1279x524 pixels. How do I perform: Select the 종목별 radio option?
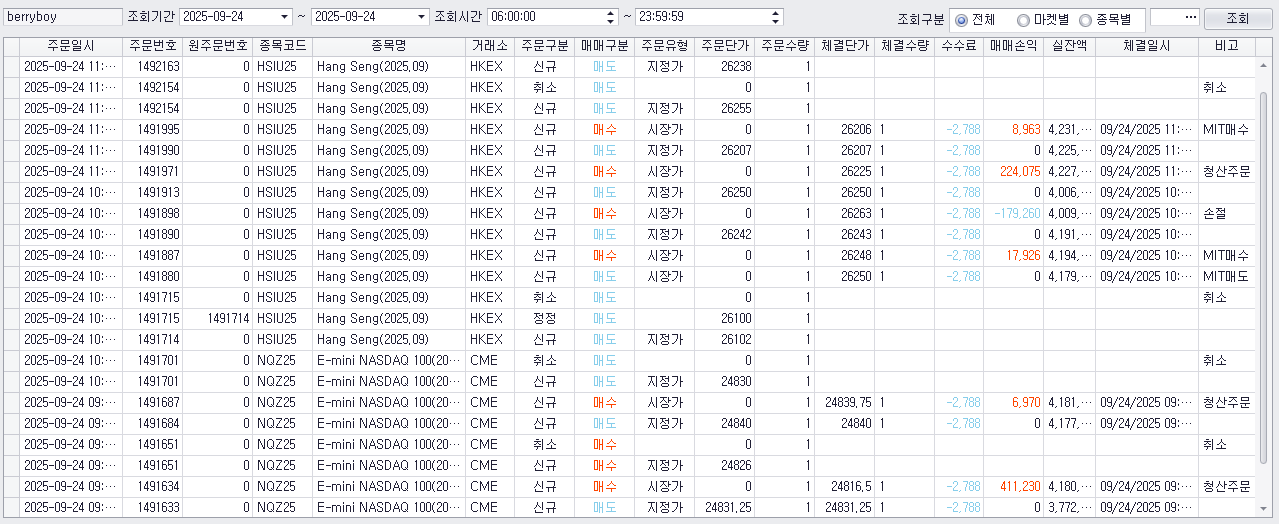point(1106,19)
